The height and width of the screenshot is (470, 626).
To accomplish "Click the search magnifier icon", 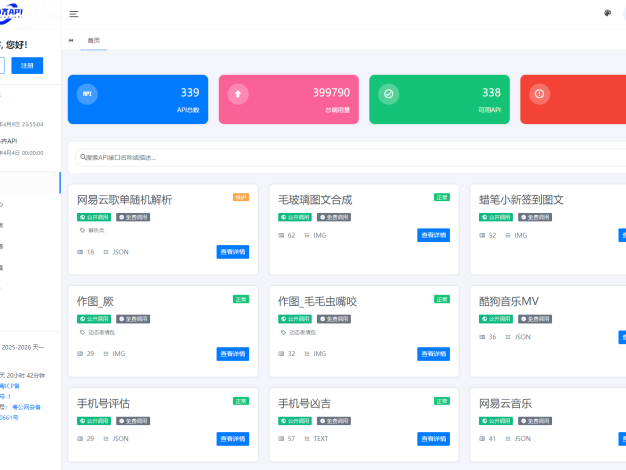I will (83, 157).
